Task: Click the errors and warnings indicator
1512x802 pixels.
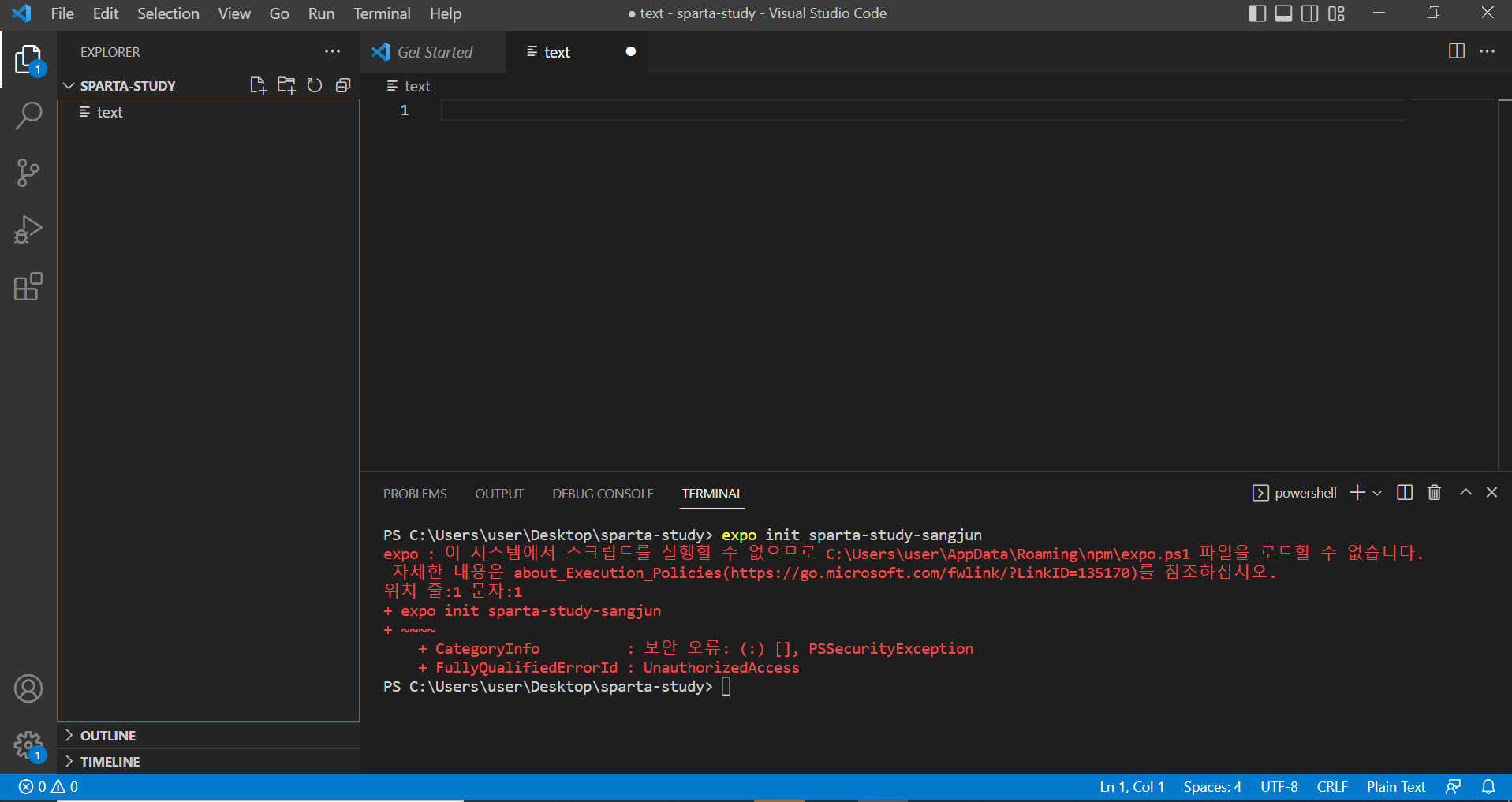Action: (x=48, y=787)
